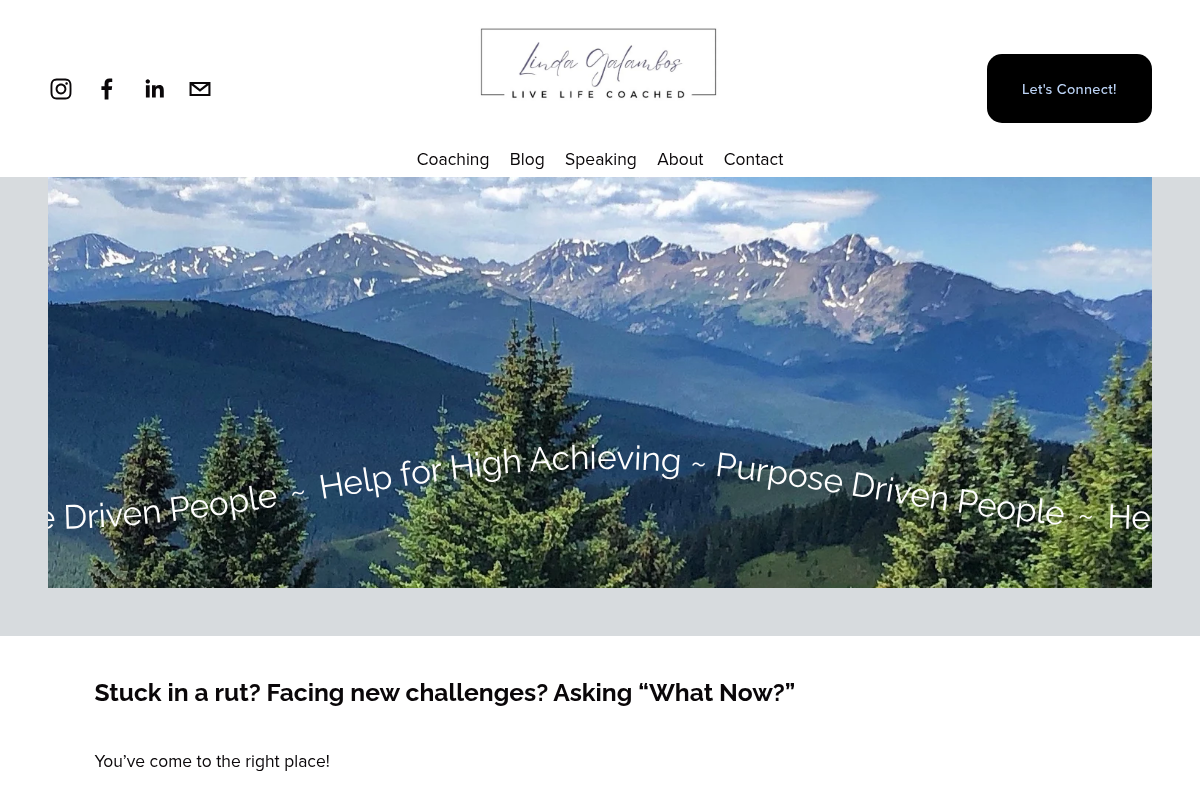The width and height of the screenshot is (1200, 800).
Task: Click the mountain landscape banner image
Action: [x=600, y=382]
